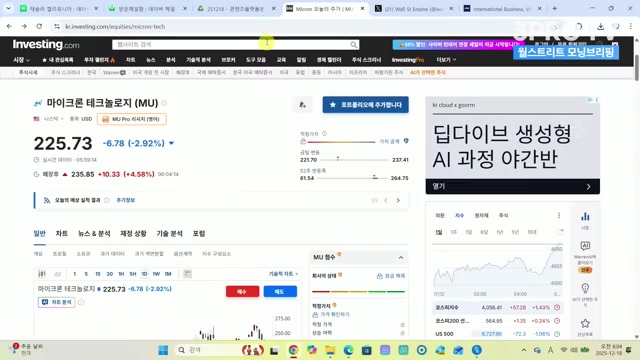Click the candlestick chart type icon

click(42, 274)
